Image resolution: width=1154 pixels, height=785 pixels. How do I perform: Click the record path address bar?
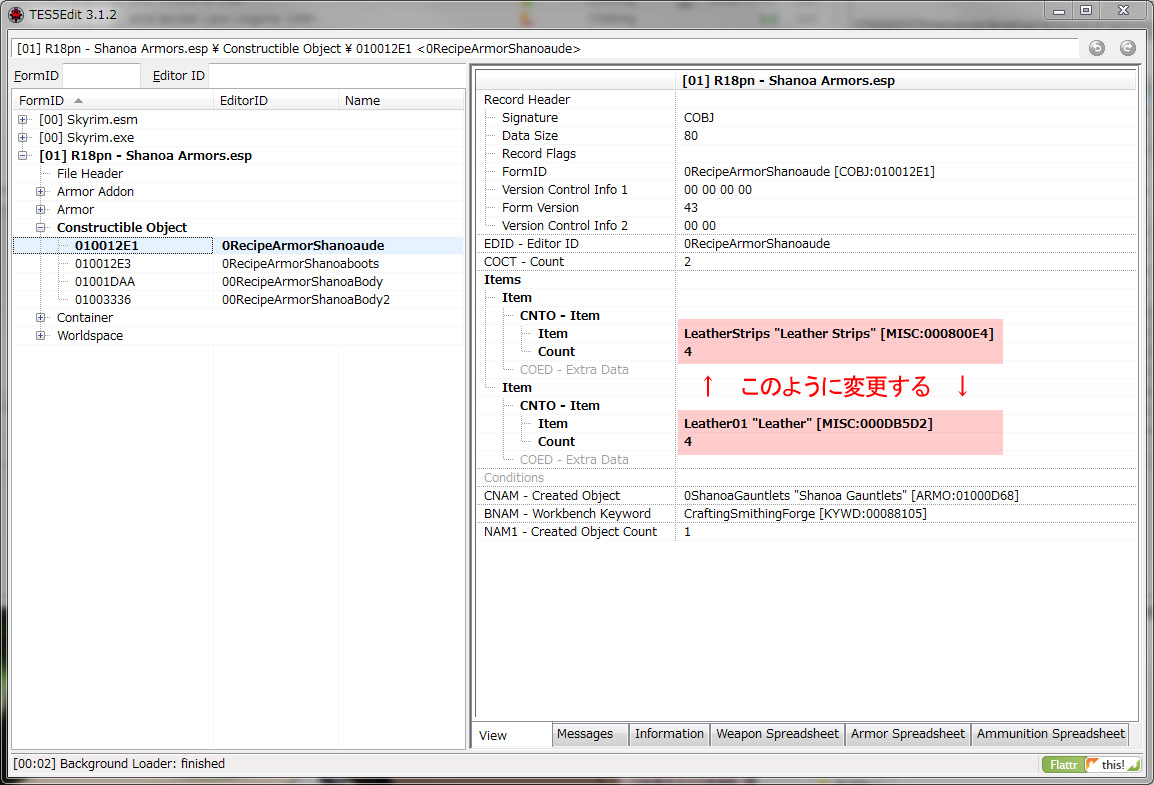coord(545,49)
